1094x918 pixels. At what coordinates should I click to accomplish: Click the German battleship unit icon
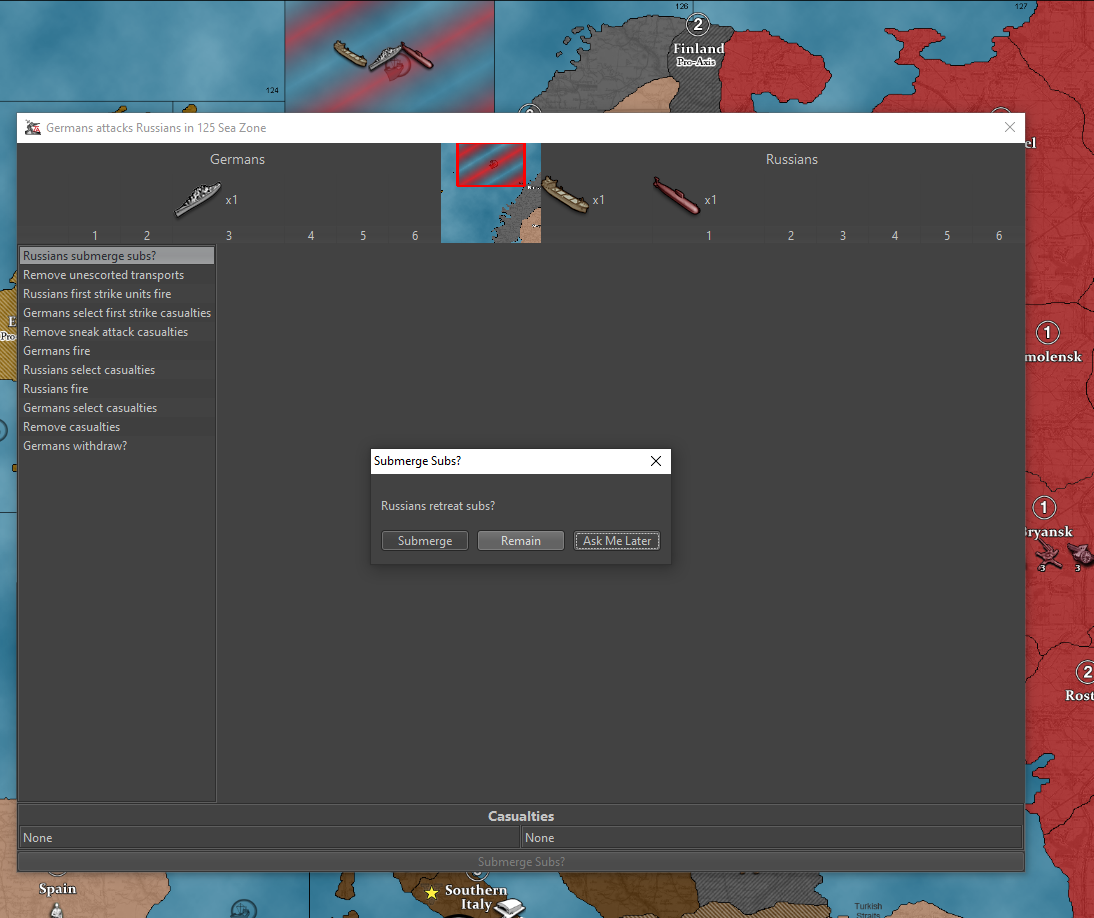197,199
